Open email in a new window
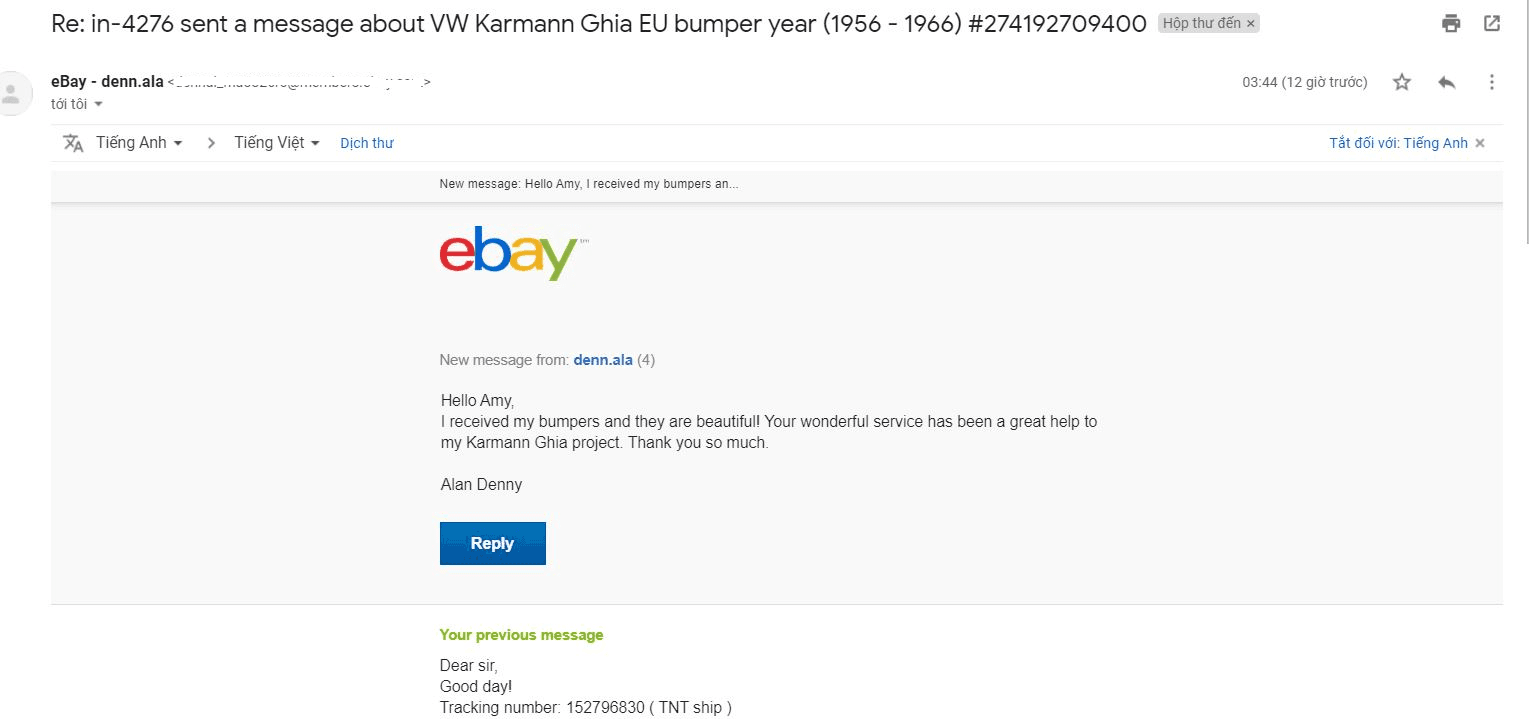Viewport: 1529px width, 719px height. click(1492, 24)
